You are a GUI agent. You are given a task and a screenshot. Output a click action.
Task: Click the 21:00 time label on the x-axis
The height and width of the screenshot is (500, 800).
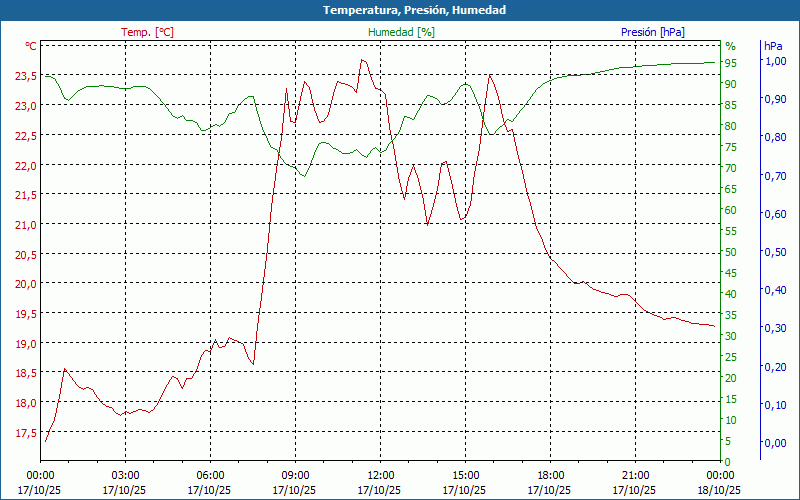635,475
